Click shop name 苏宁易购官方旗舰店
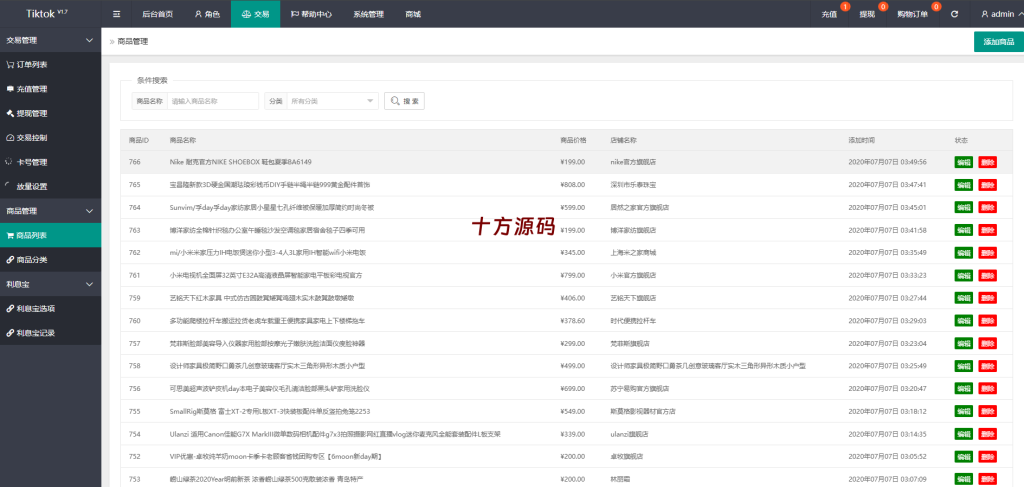This screenshot has height=487, width=1024. click(x=641, y=388)
